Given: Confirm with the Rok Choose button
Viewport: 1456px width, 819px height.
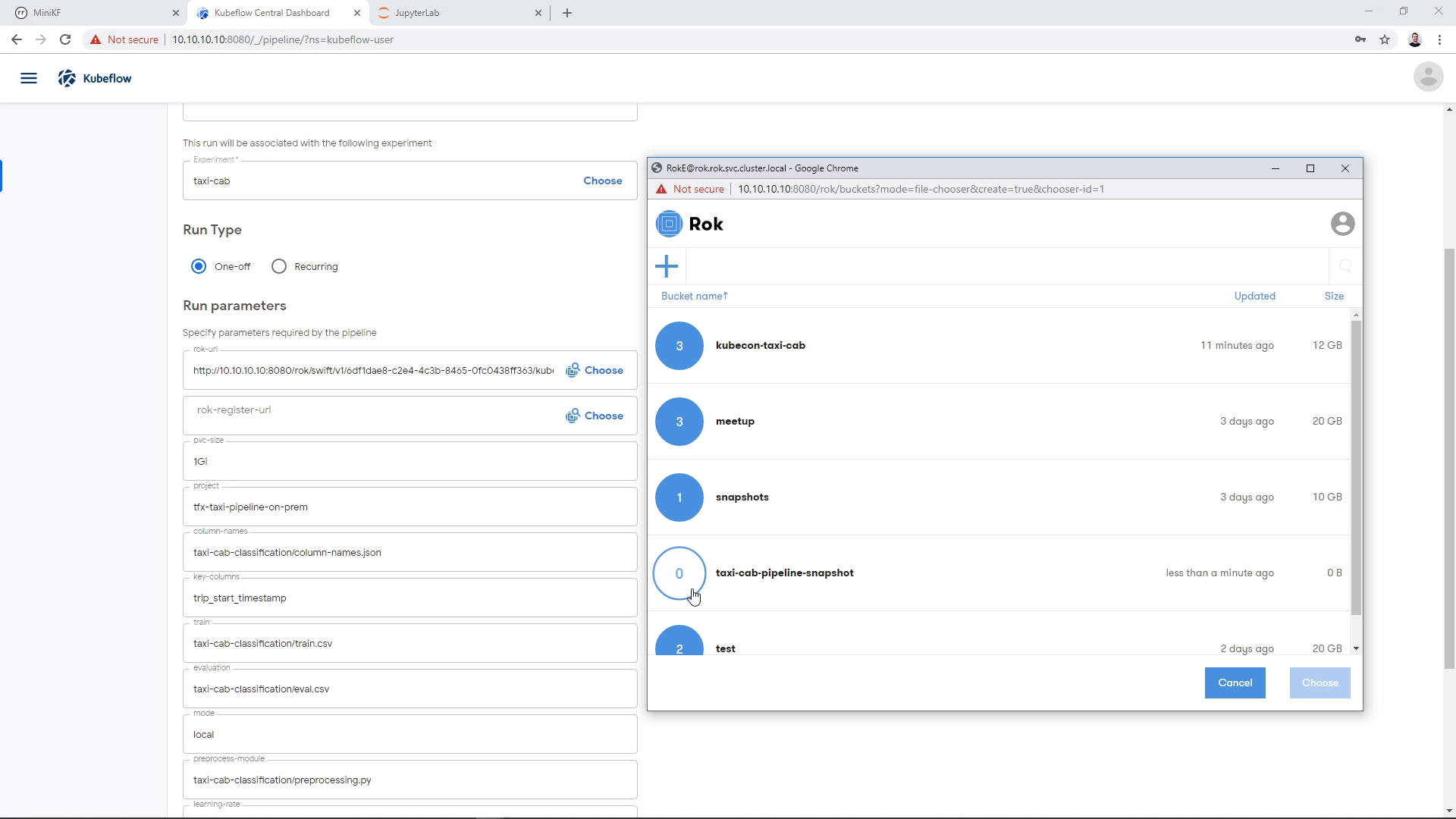Looking at the screenshot, I should (x=1319, y=682).
